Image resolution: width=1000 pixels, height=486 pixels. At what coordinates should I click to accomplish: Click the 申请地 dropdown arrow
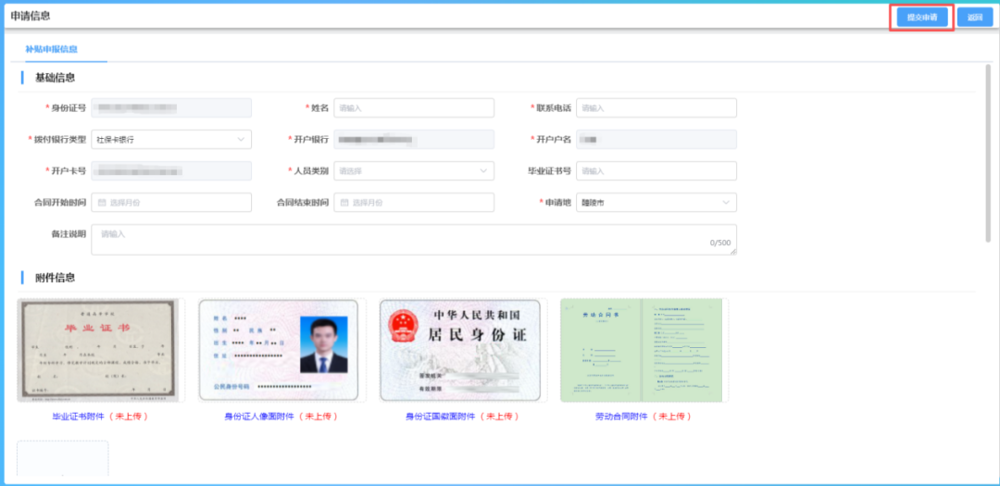(726, 202)
